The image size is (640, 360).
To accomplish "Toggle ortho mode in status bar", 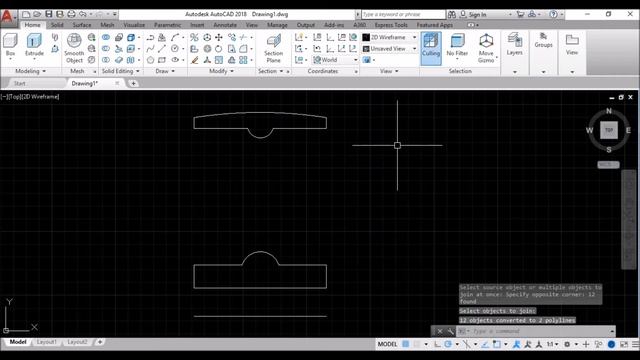I will (x=437, y=344).
